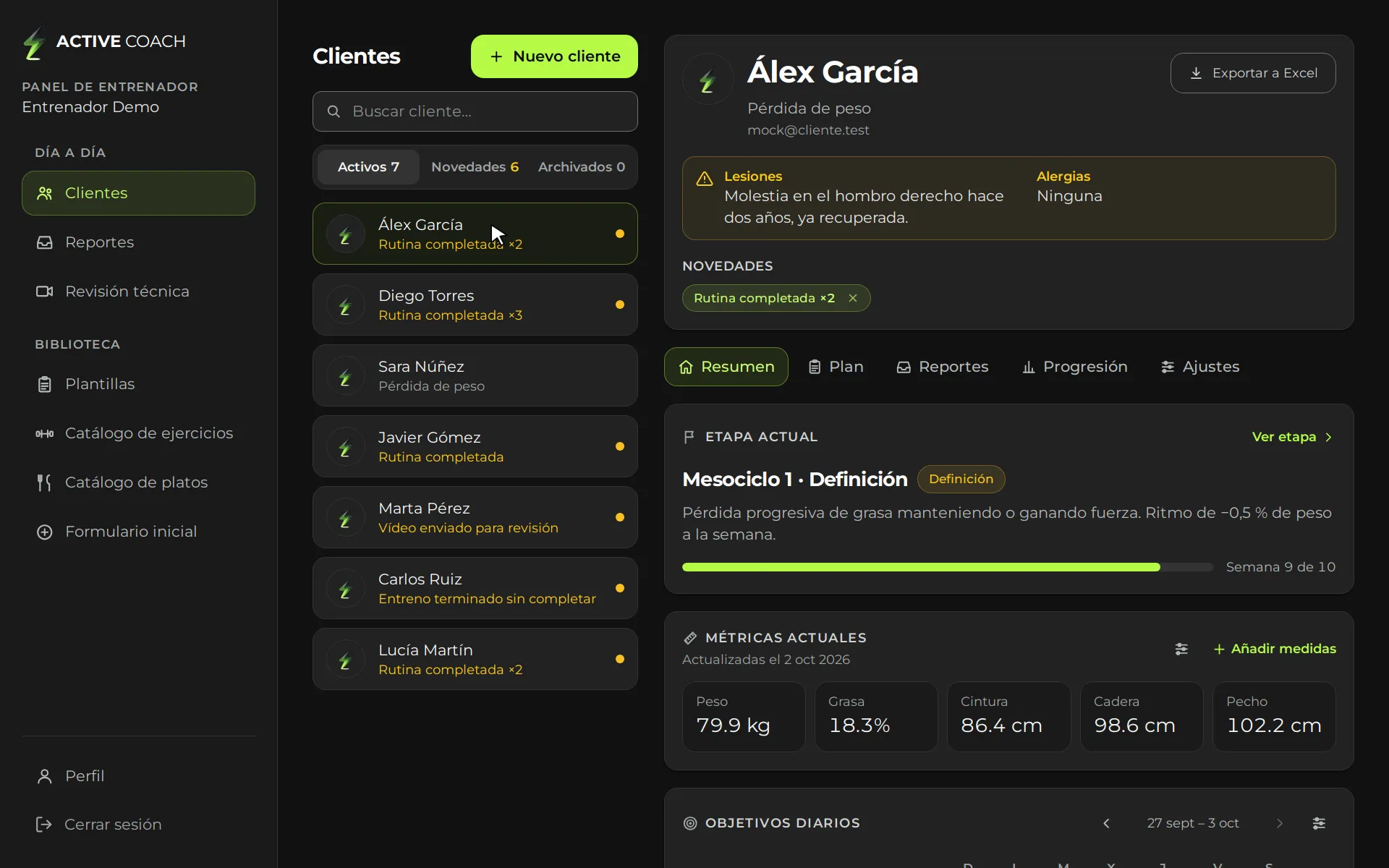Image resolution: width=1389 pixels, height=868 pixels.
Task: Click the Lesiones warning triangle icon
Action: (704, 179)
